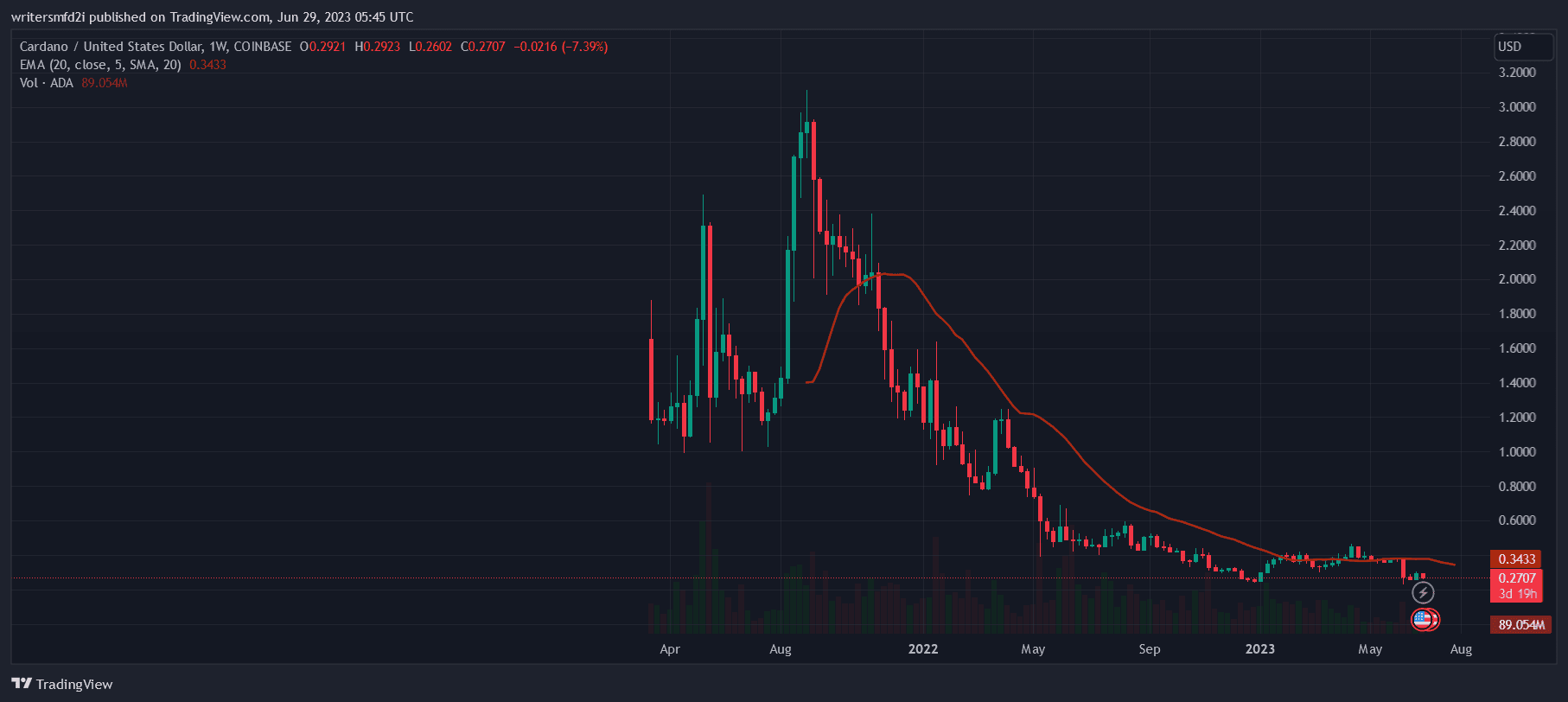Click the 2023 label on time axis
This screenshot has height=702, width=1568.
pyautogui.click(x=1259, y=649)
